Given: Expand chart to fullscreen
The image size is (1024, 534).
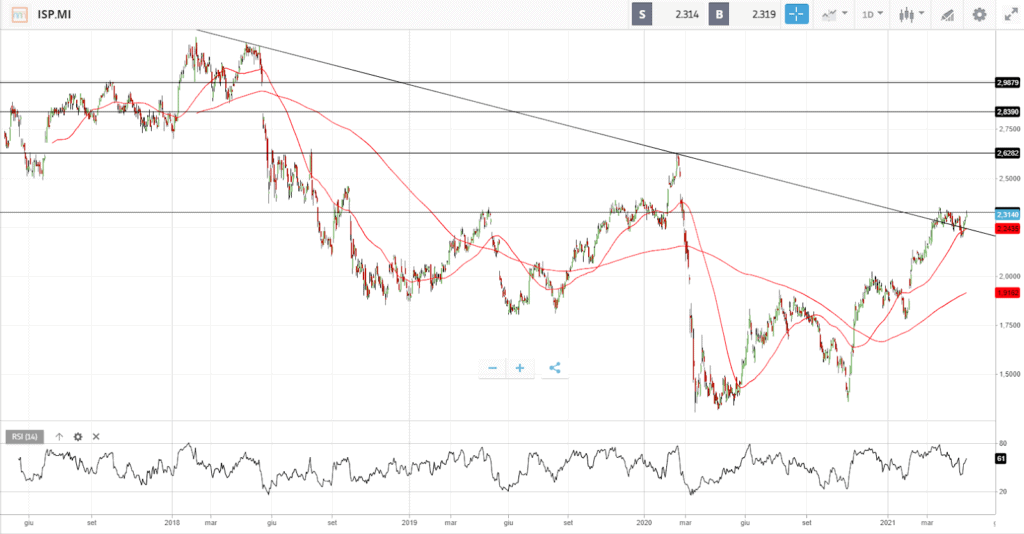Looking at the screenshot, I should tap(1011, 14).
